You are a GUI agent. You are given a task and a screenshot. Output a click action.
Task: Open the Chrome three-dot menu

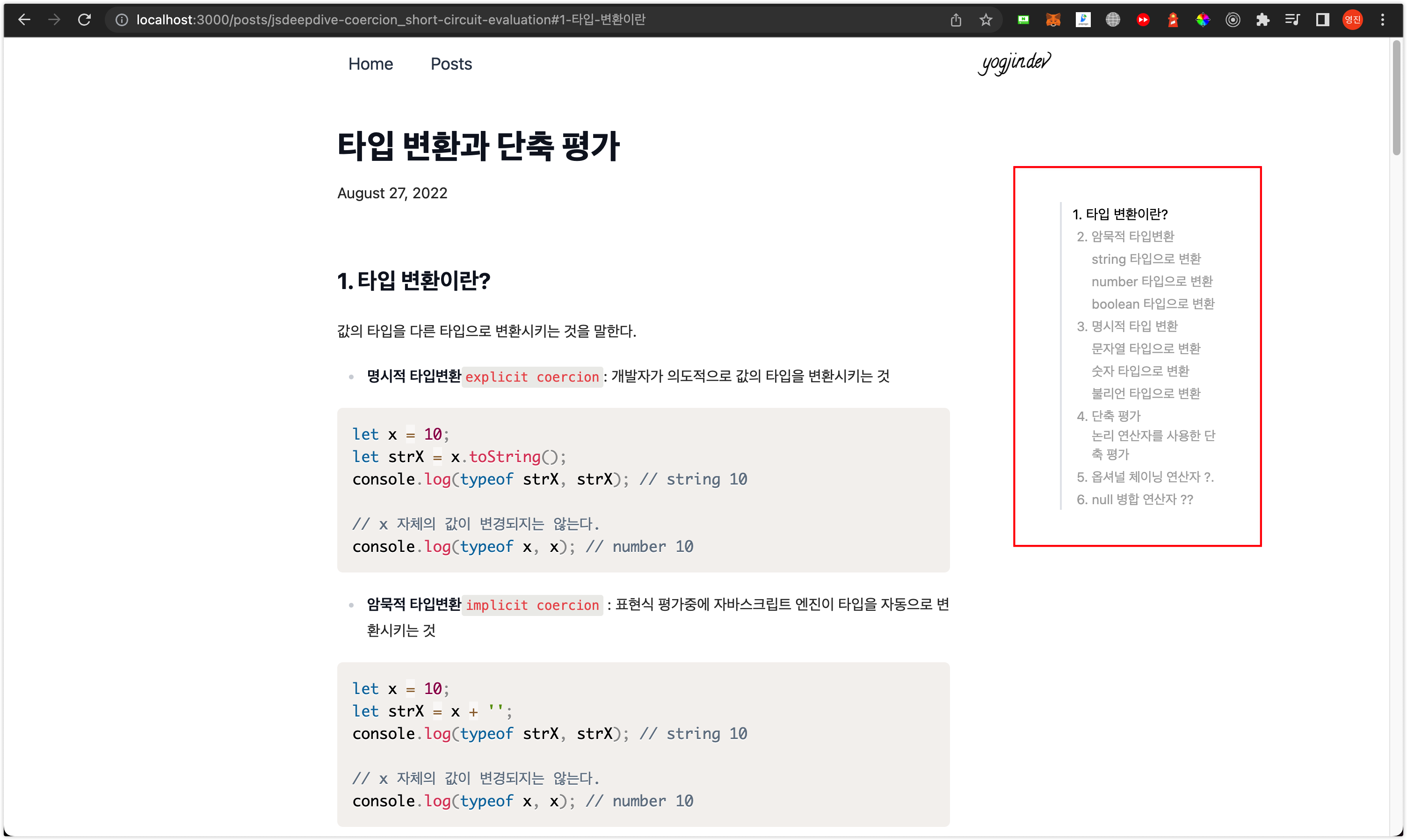point(1383,20)
